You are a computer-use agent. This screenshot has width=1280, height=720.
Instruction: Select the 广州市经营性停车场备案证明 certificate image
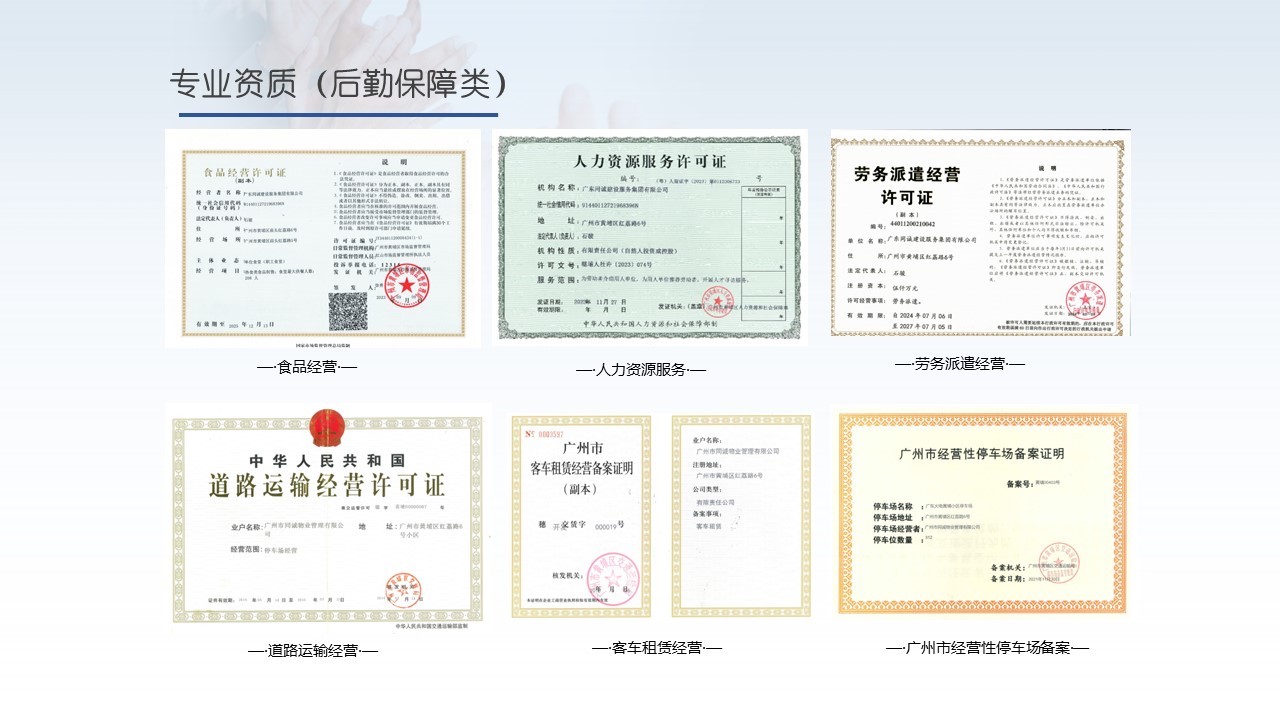pos(983,512)
